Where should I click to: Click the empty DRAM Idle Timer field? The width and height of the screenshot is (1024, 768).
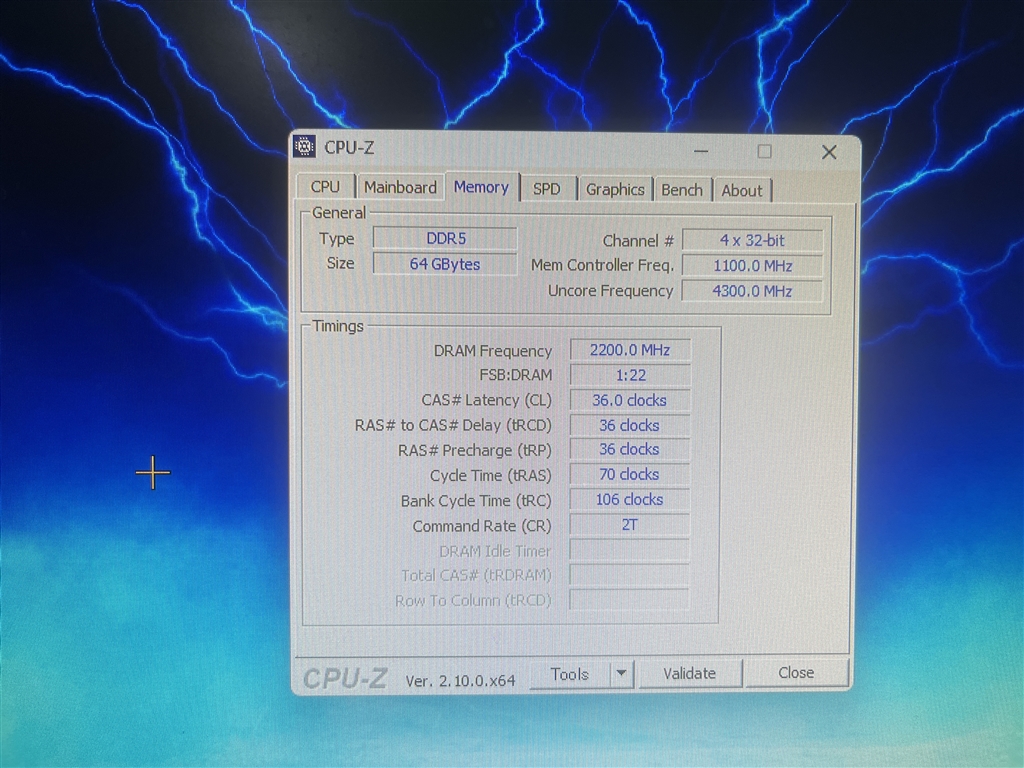(630, 550)
